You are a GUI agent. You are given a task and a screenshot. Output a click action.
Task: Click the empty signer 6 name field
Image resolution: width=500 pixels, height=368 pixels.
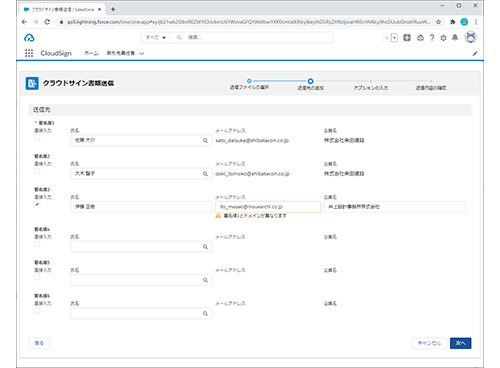[141, 313]
